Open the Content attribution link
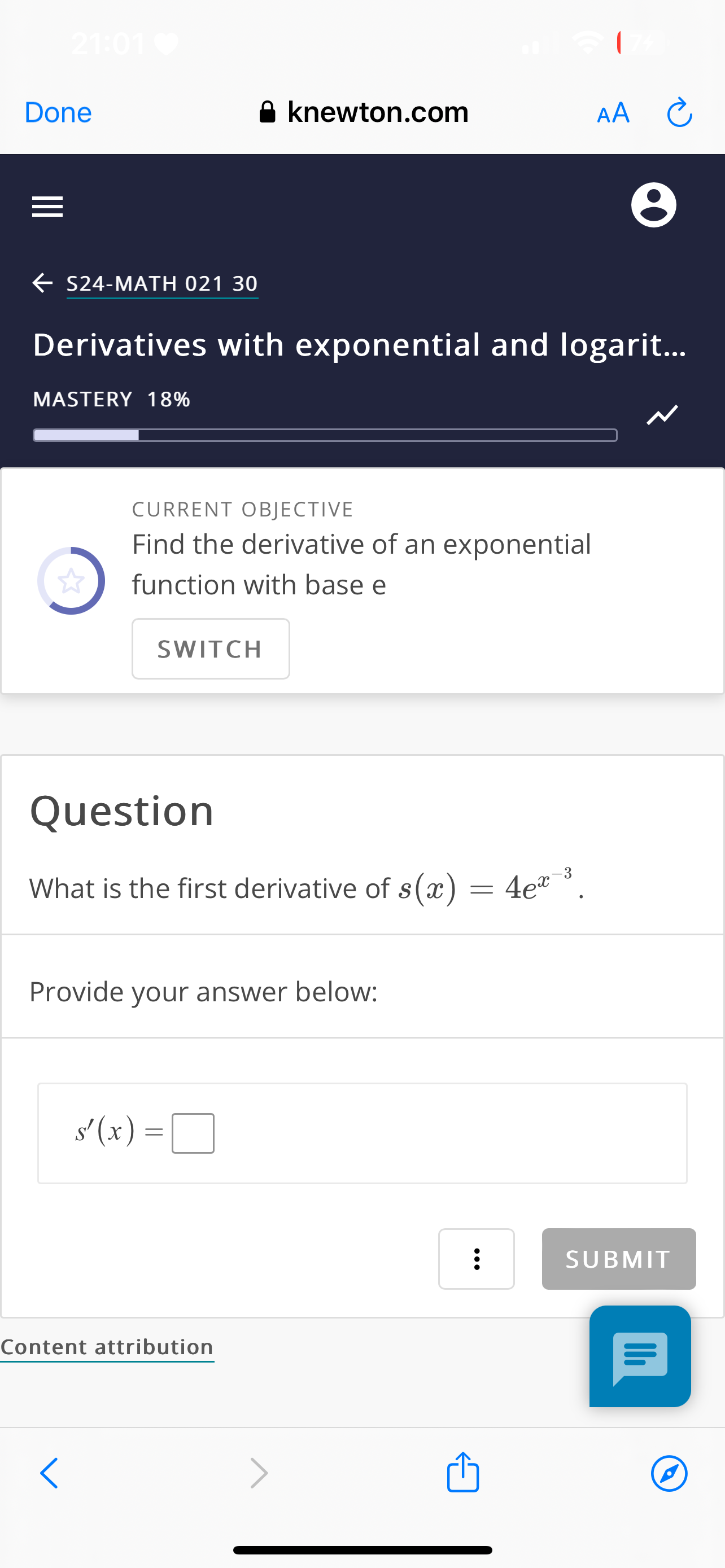 (x=107, y=1346)
